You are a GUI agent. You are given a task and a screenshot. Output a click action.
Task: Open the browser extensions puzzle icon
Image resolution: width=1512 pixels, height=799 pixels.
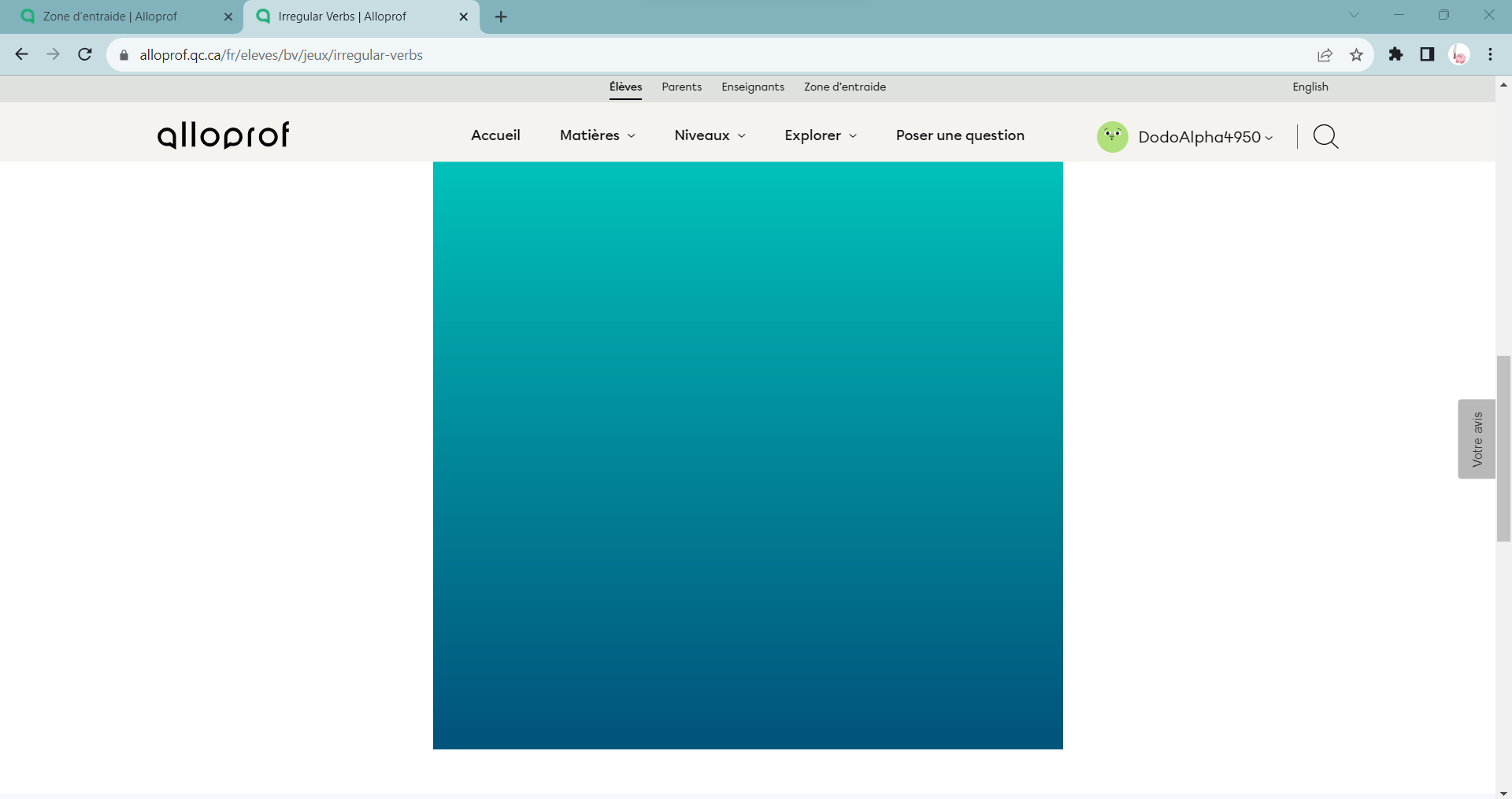(x=1395, y=54)
